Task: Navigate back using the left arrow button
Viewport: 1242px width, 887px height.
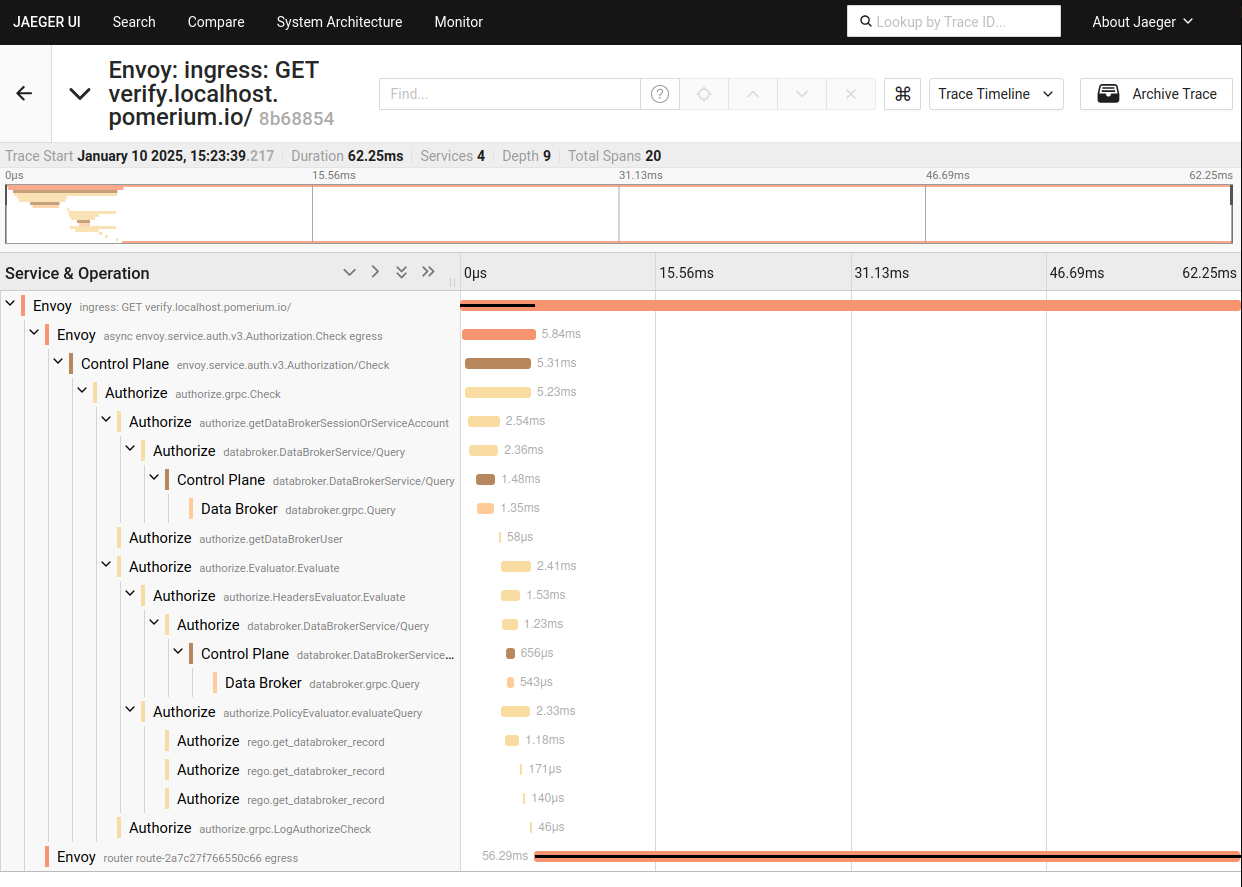Action: (x=24, y=93)
